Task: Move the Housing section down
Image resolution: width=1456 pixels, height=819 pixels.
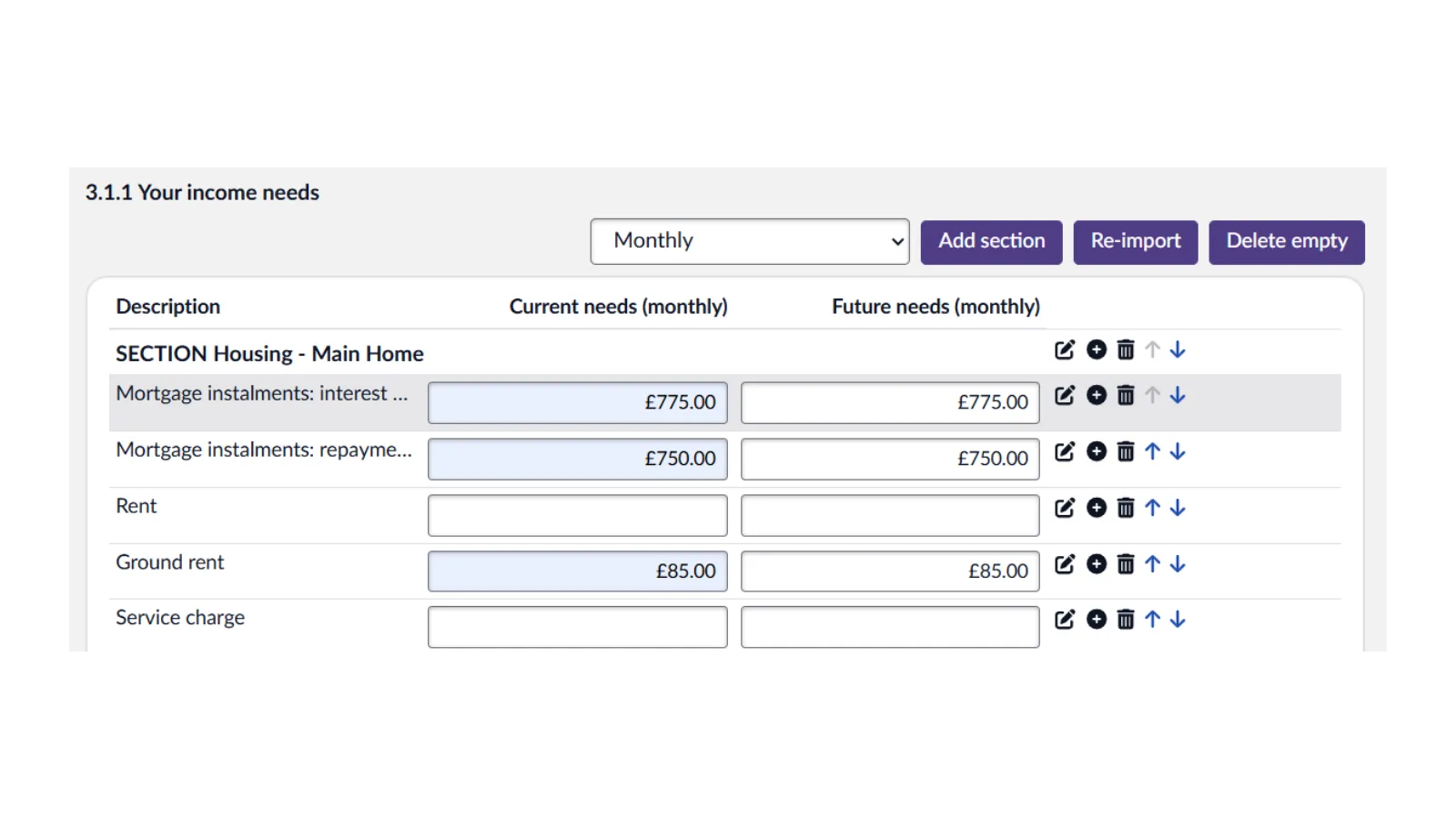Action: coord(1178,350)
